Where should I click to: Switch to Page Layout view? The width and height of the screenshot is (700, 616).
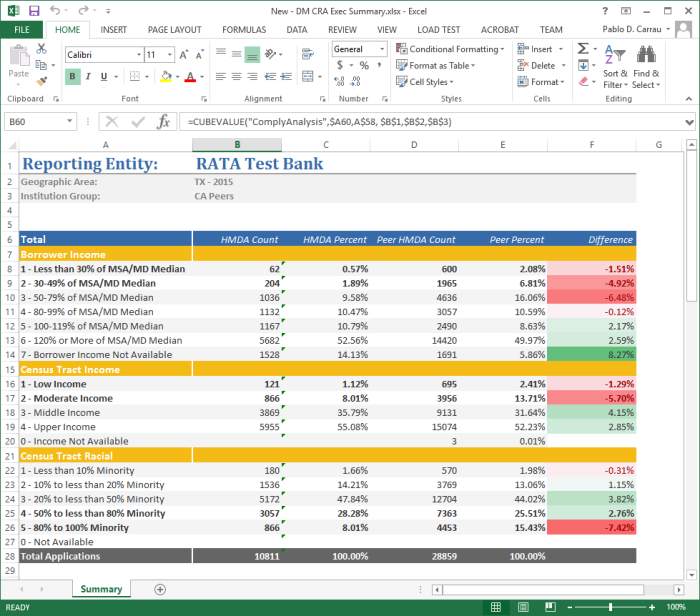523,607
